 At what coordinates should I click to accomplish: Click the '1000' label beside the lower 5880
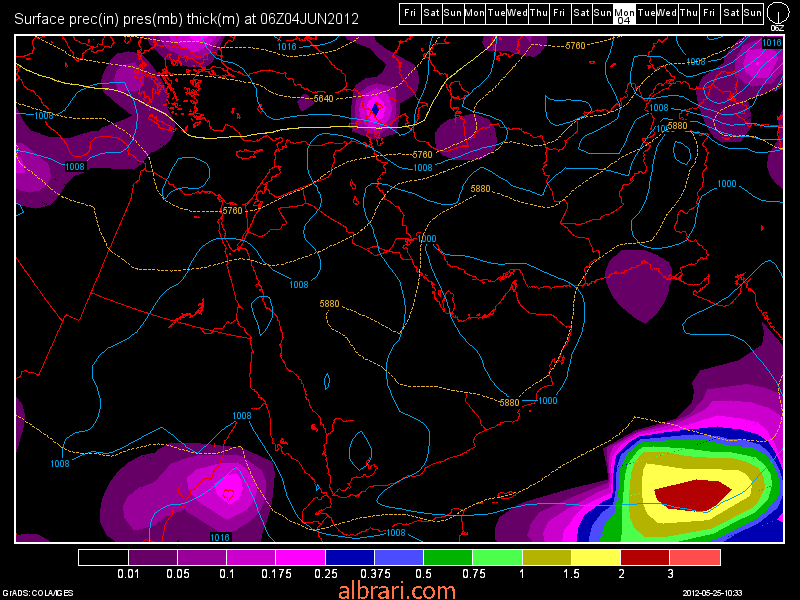point(547,401)
